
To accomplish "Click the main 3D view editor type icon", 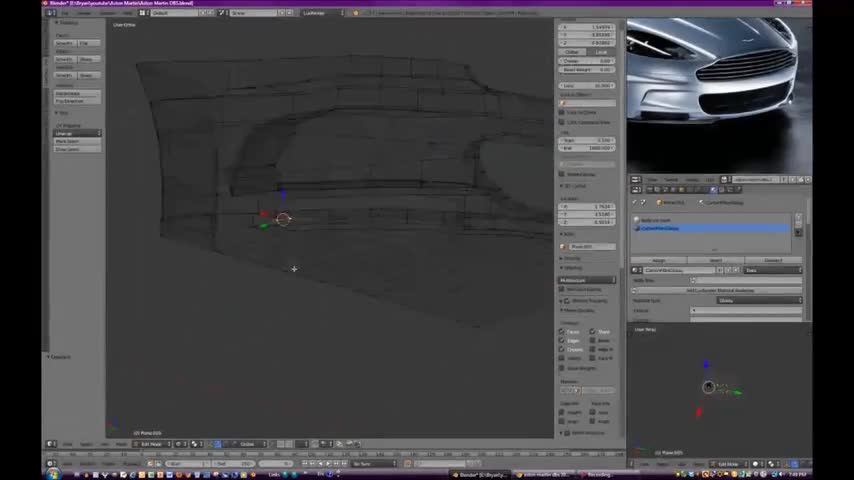I will [x=51, y=444].
